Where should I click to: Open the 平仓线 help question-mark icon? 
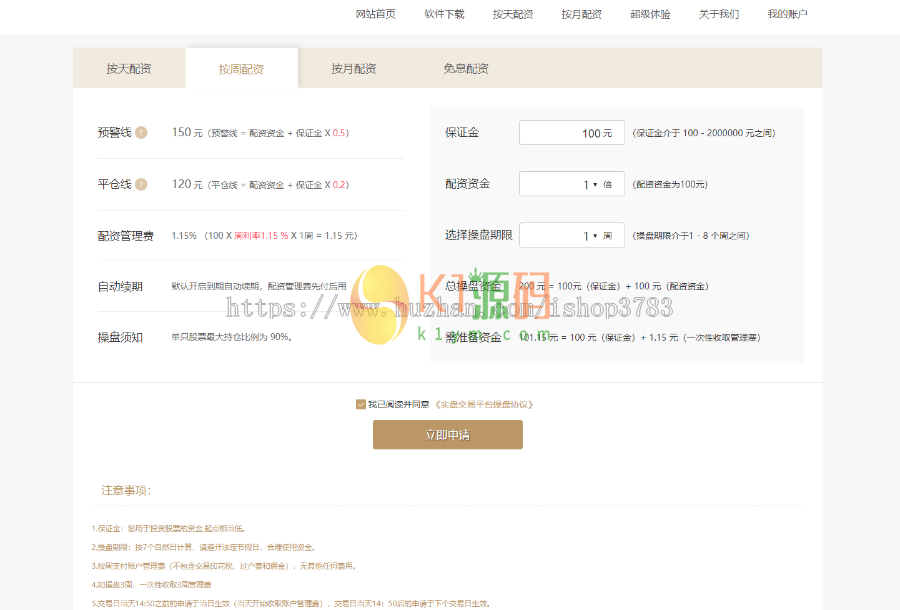(141, 184)
